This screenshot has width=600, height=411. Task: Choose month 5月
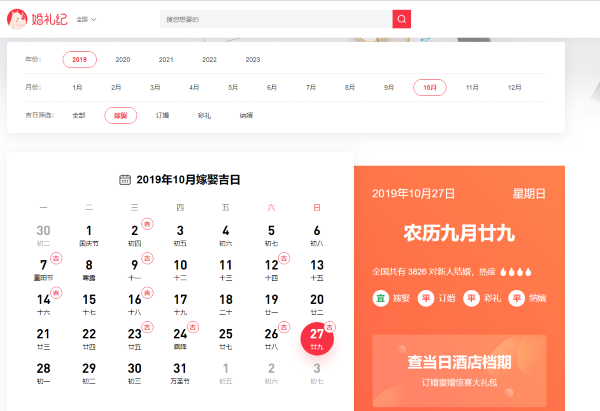(233, 87)
